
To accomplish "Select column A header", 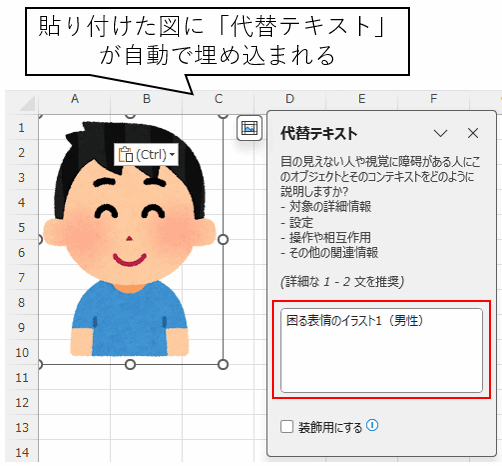I will pos(75,99).
